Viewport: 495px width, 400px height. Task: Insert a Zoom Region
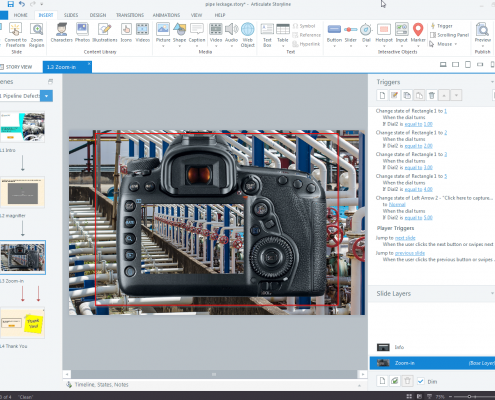coord(37,35)
